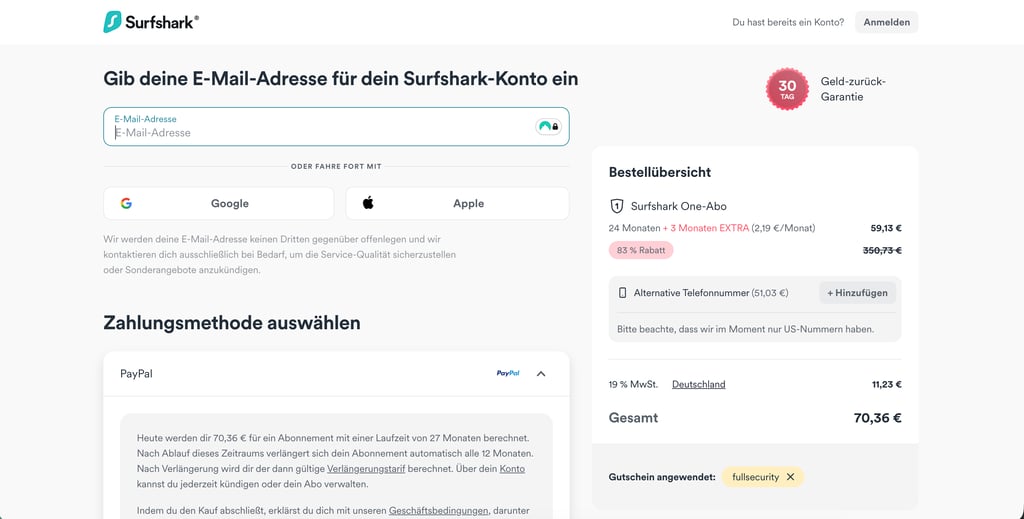Click the Geld-zurück-Garantie text
Image resolution: width=1024 pixels, height=519 pixels.
click(853, 89)
